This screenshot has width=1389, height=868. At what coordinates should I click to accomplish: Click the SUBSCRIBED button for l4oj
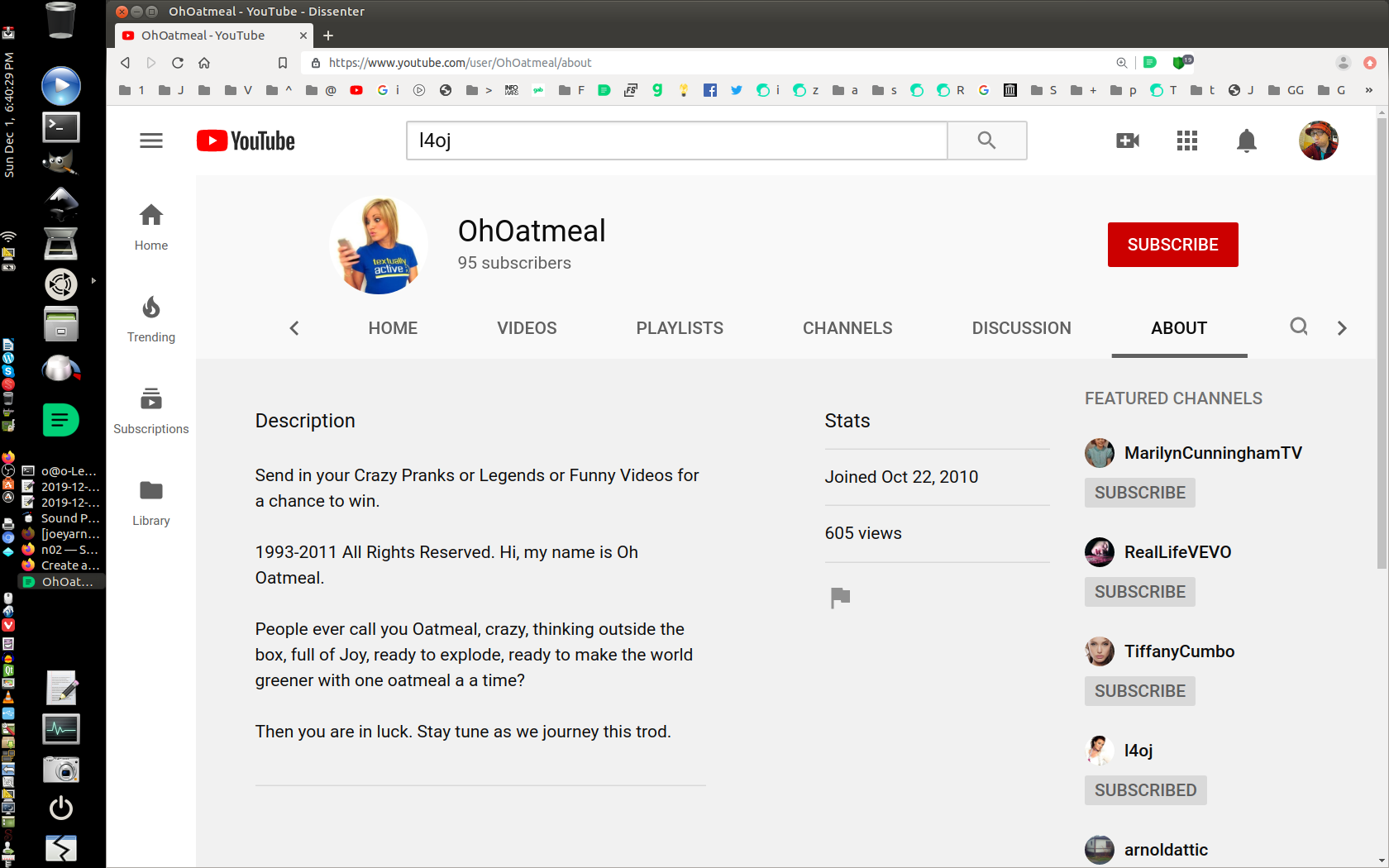tap(1146, 790)
